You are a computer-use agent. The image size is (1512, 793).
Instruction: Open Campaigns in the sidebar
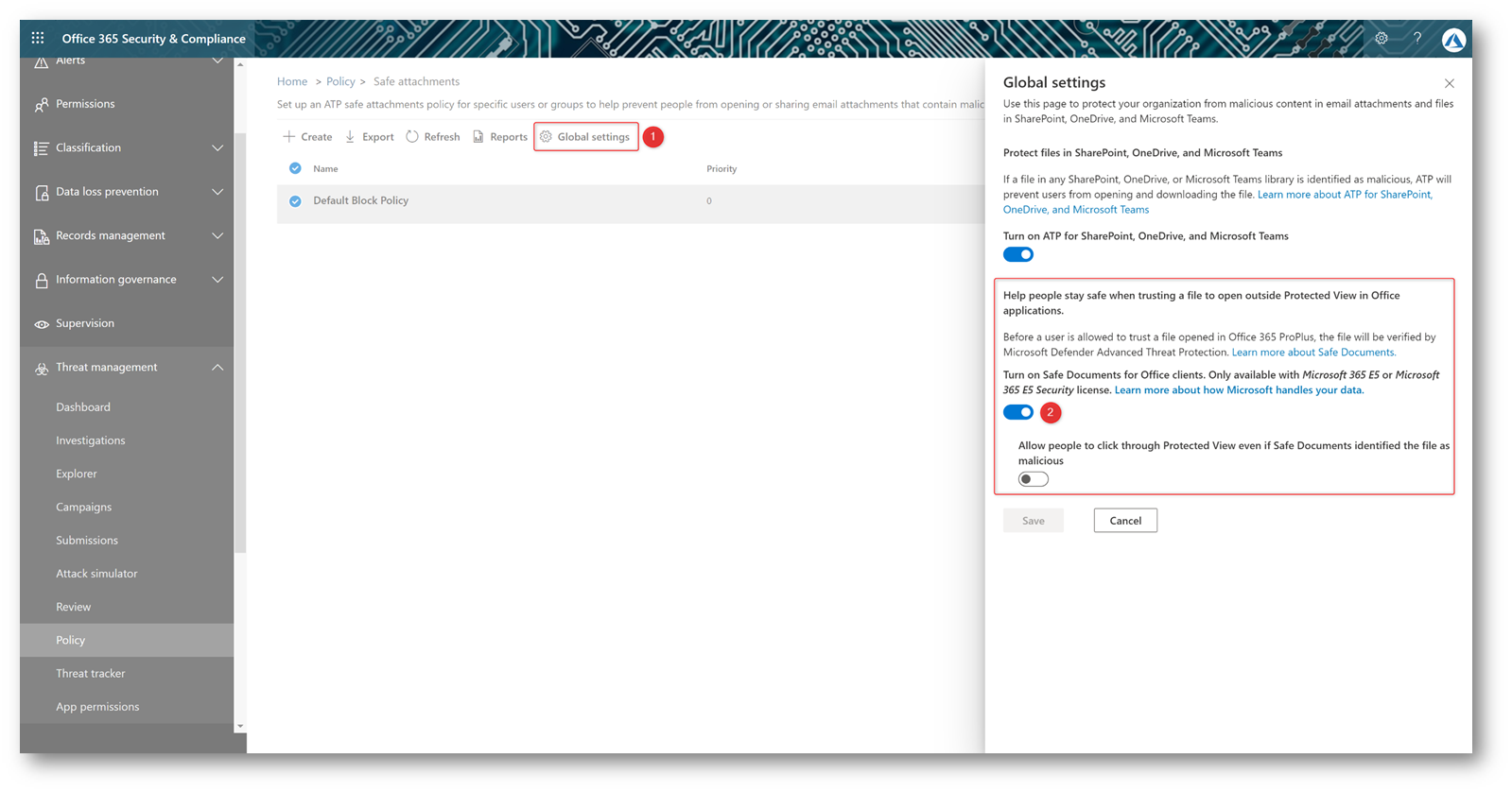83,507
